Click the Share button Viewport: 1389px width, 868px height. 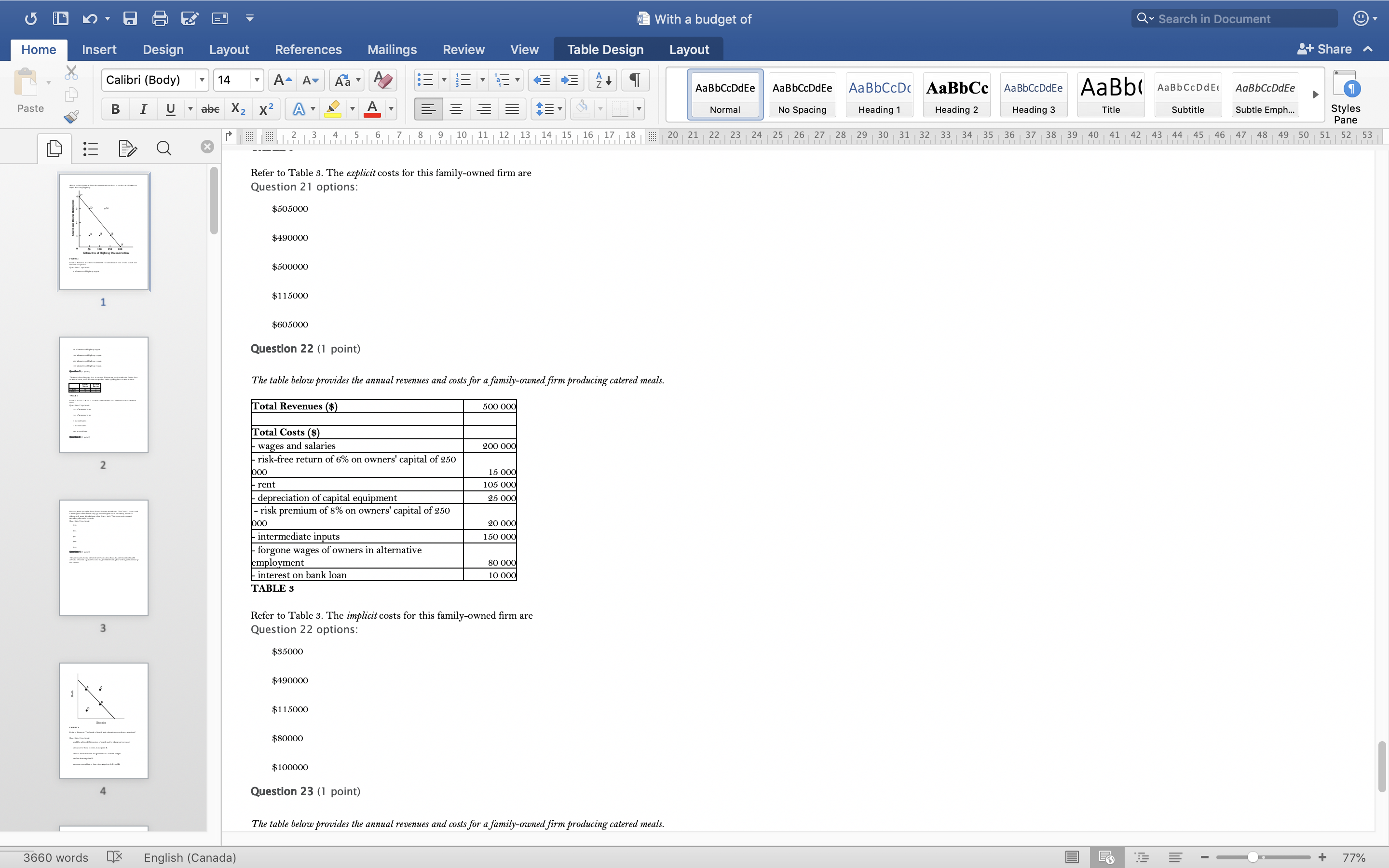click(x=1325, y=49)
